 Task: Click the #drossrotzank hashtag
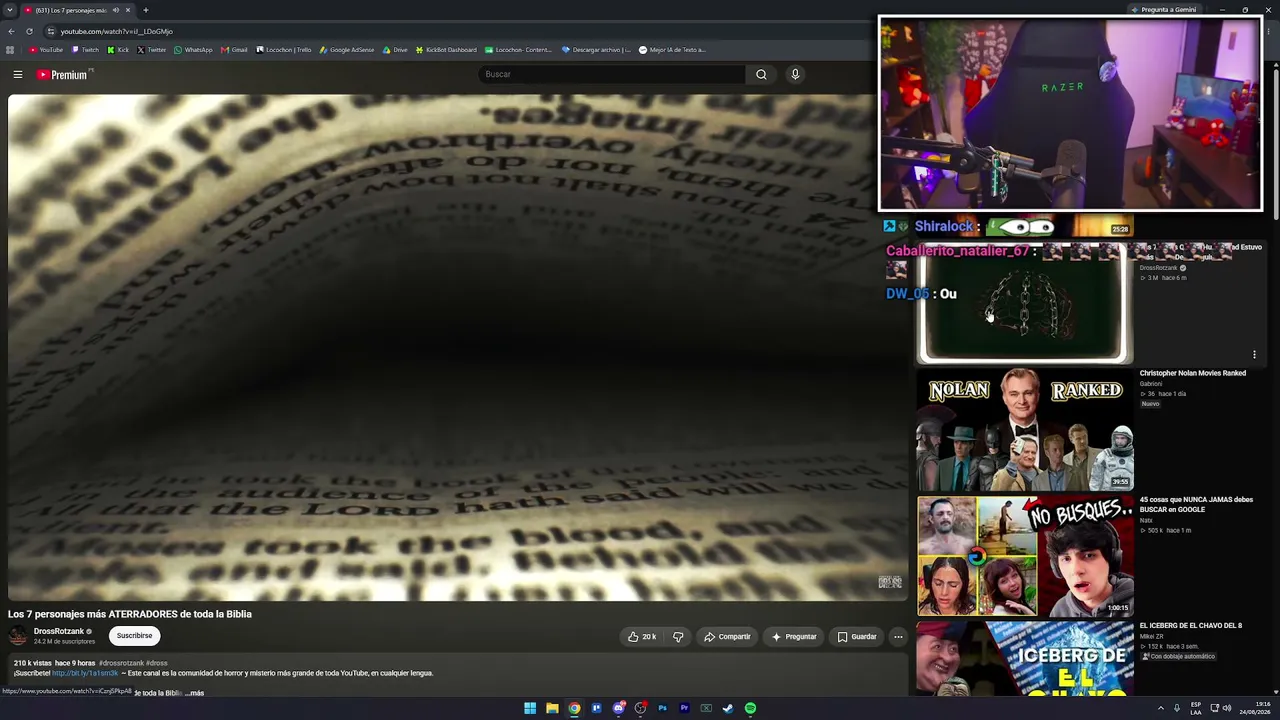[121, 663]
